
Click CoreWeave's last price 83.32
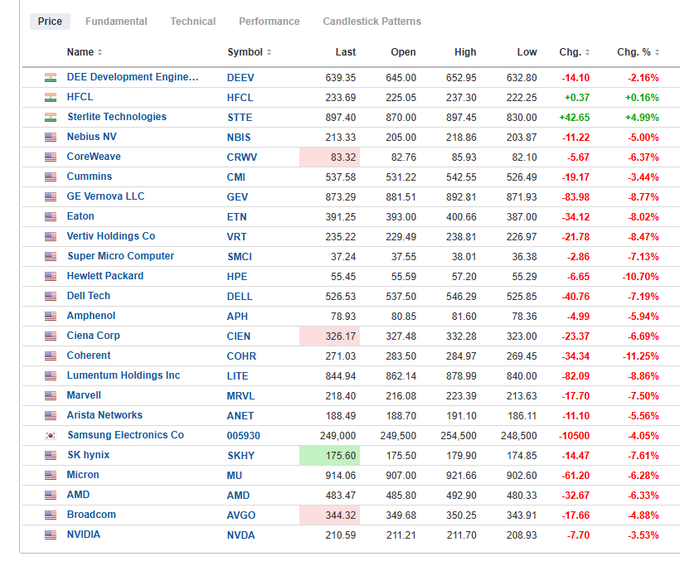pyautogui.click(x=330, y=157)
